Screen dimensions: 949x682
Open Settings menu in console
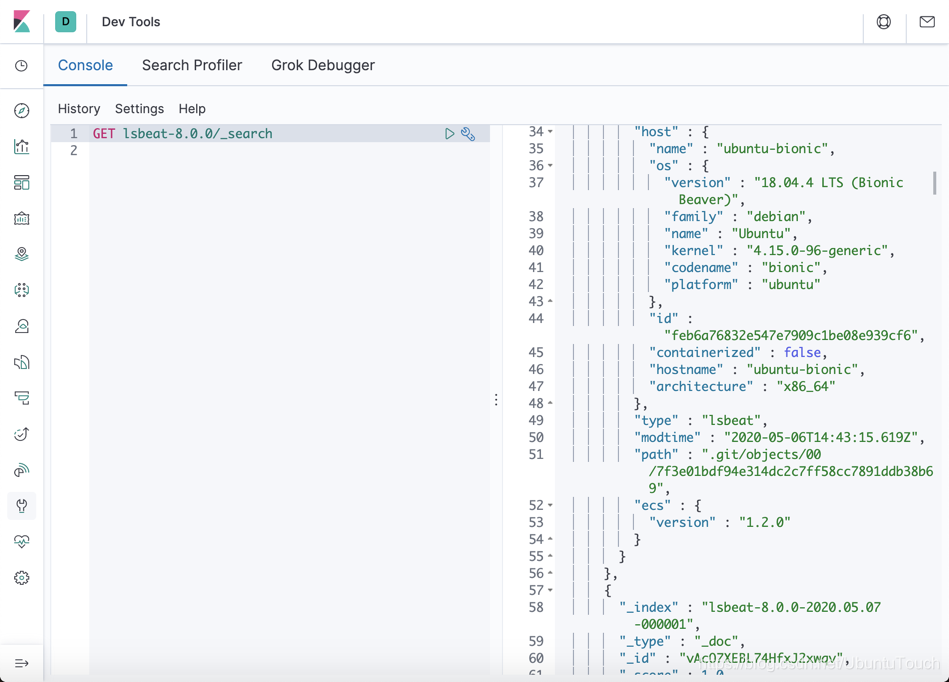click(139, 109)
